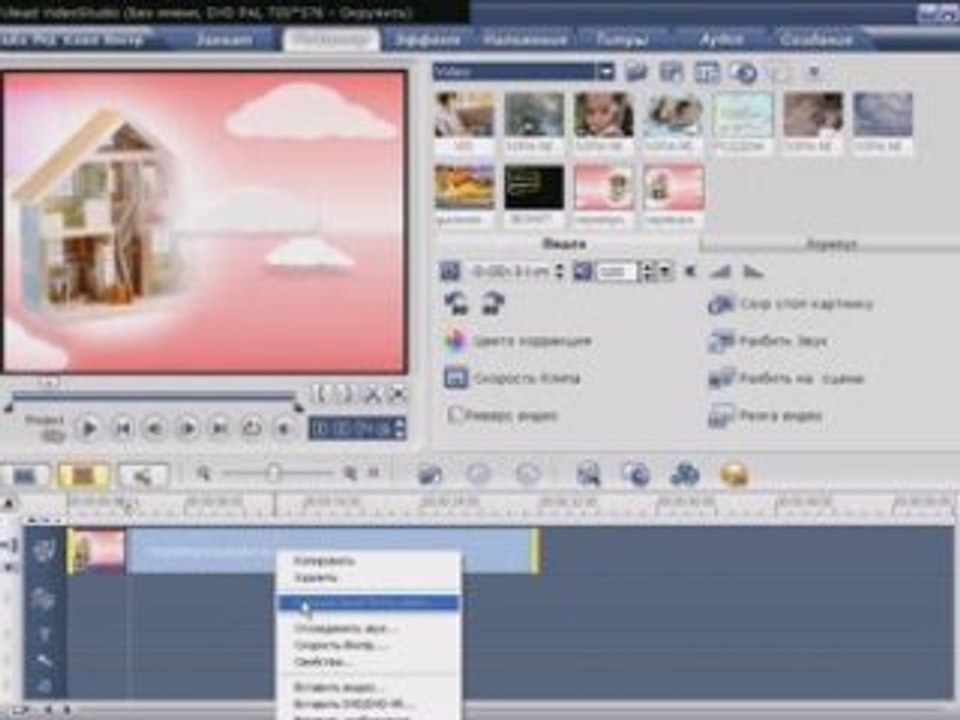Click the golden smart proxy icon
Screen dimensions: 960x720
click(734, 474)
